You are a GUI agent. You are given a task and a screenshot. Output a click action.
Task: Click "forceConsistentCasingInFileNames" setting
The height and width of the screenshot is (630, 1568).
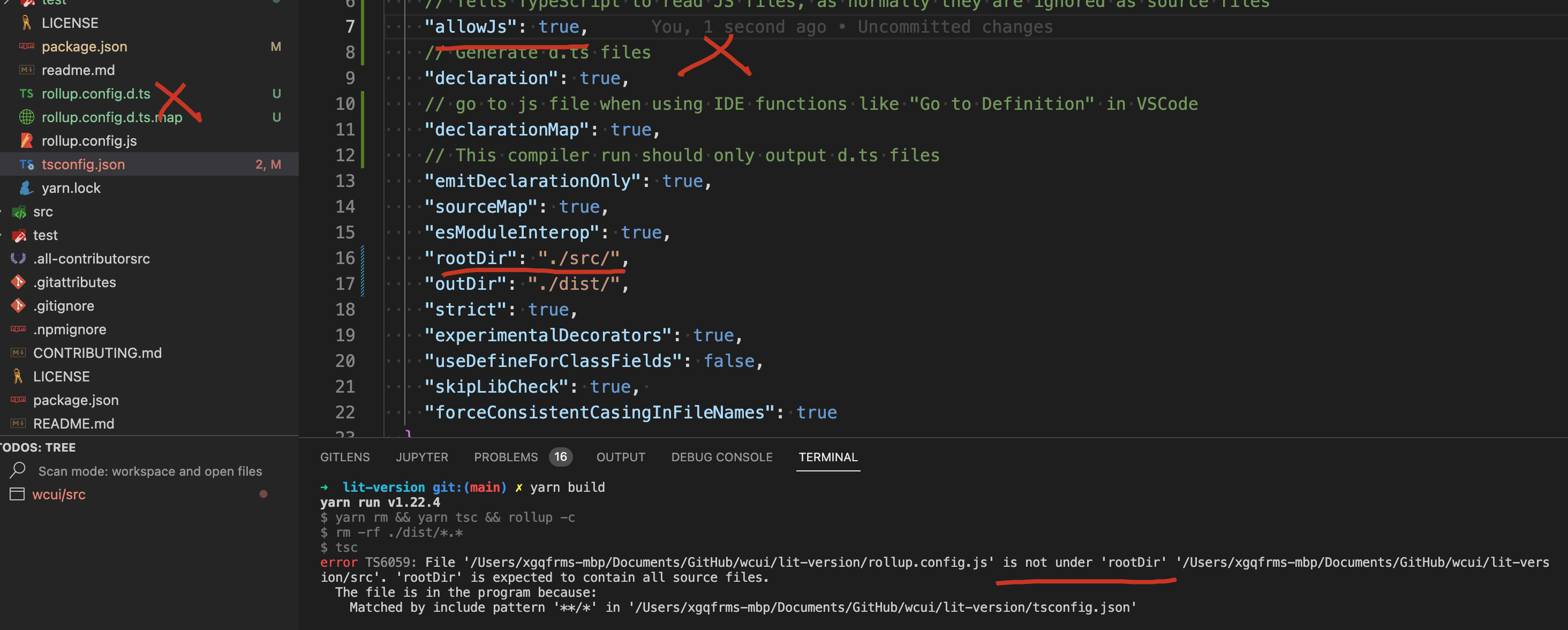(600, 412)
